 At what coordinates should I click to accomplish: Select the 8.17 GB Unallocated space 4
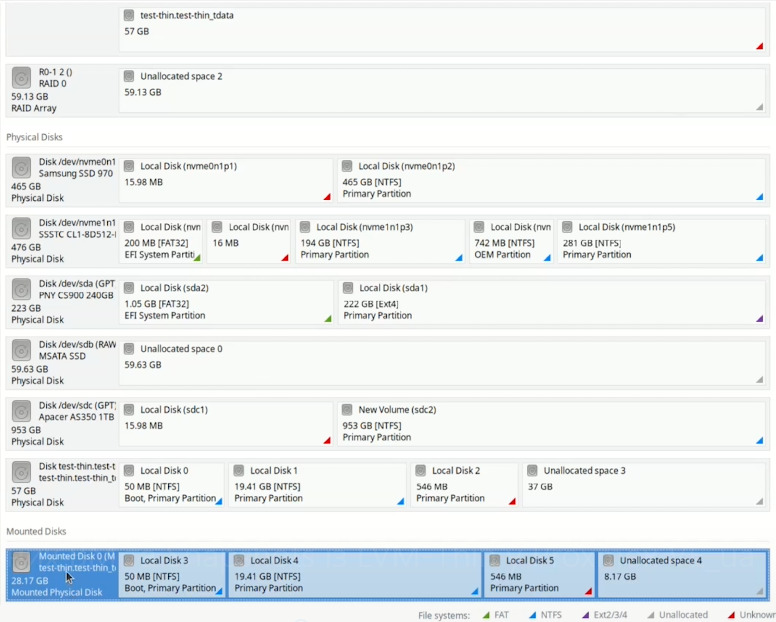682,574
